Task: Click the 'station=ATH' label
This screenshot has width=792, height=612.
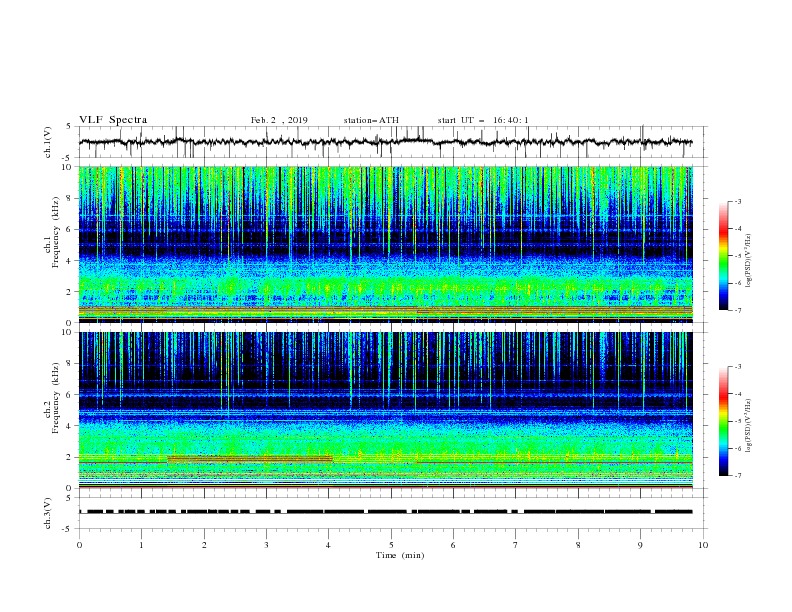Action: pyautogui.click(x=371, y=120)
